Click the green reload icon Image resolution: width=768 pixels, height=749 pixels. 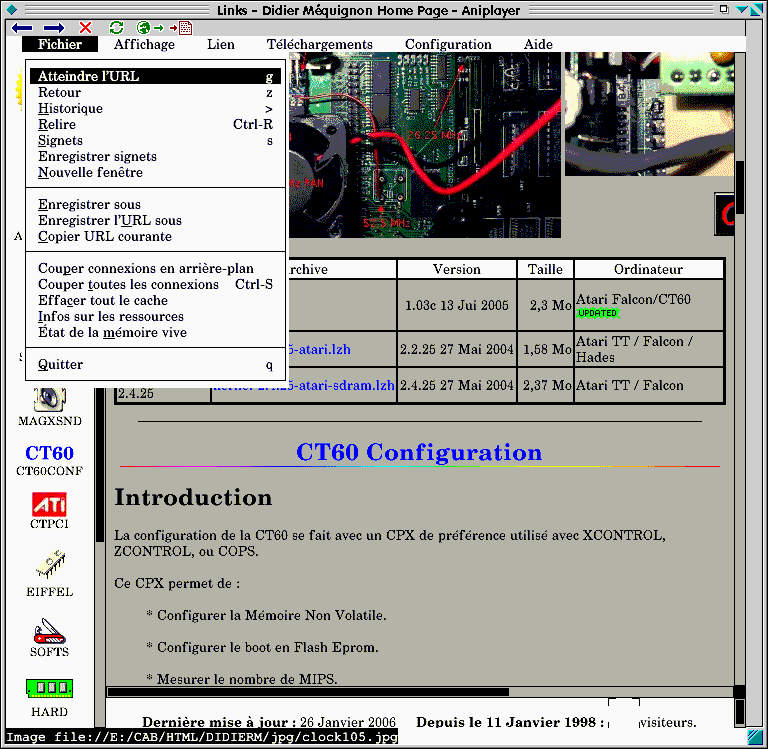(117, 28)
